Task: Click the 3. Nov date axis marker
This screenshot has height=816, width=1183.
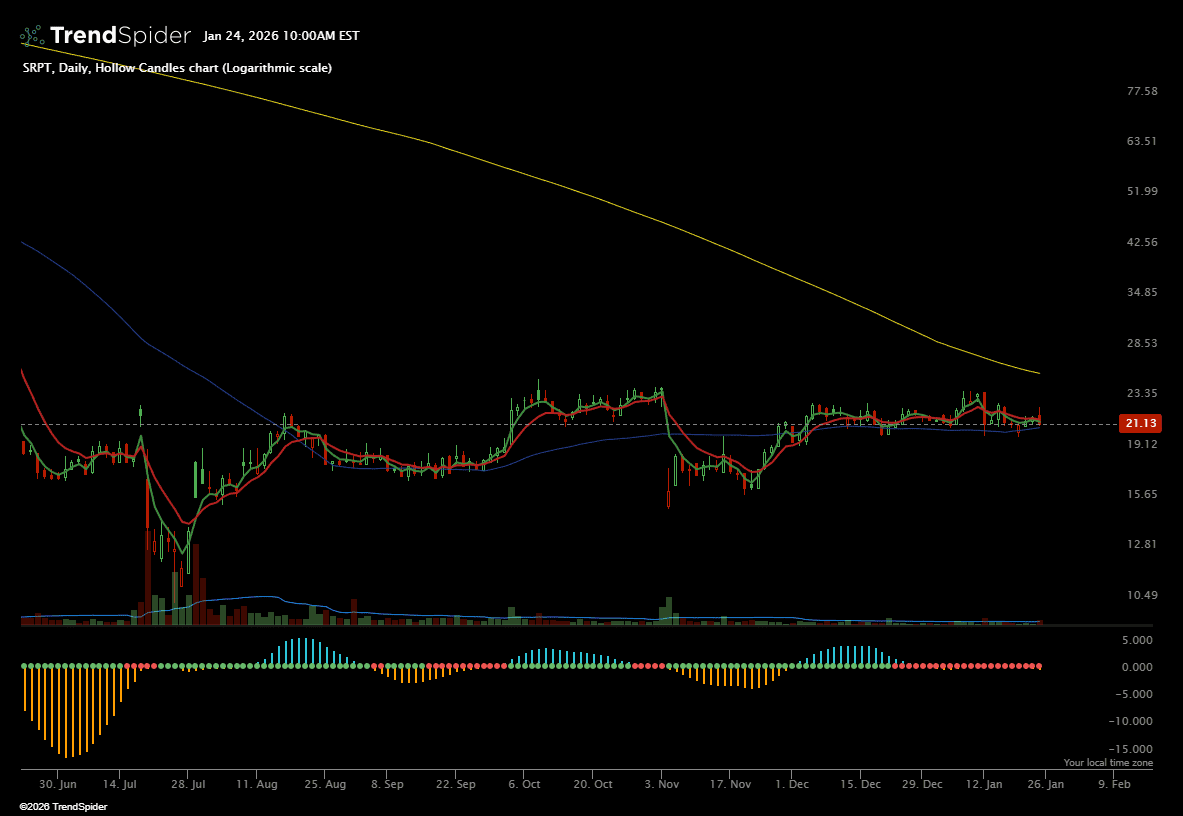Action: [x=662, y=785]
